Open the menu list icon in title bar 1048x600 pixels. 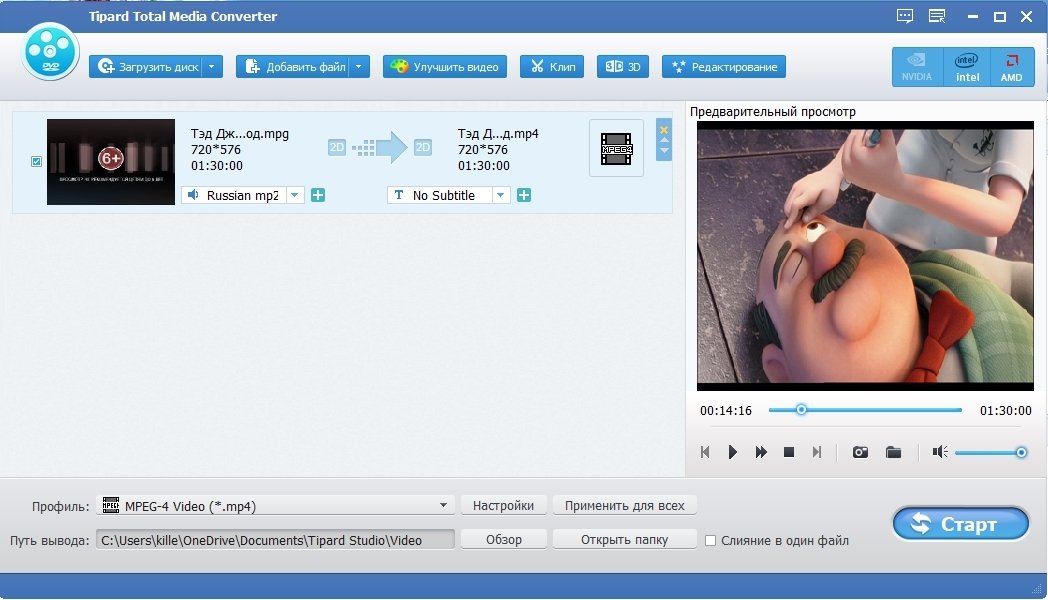pos(937,16)
